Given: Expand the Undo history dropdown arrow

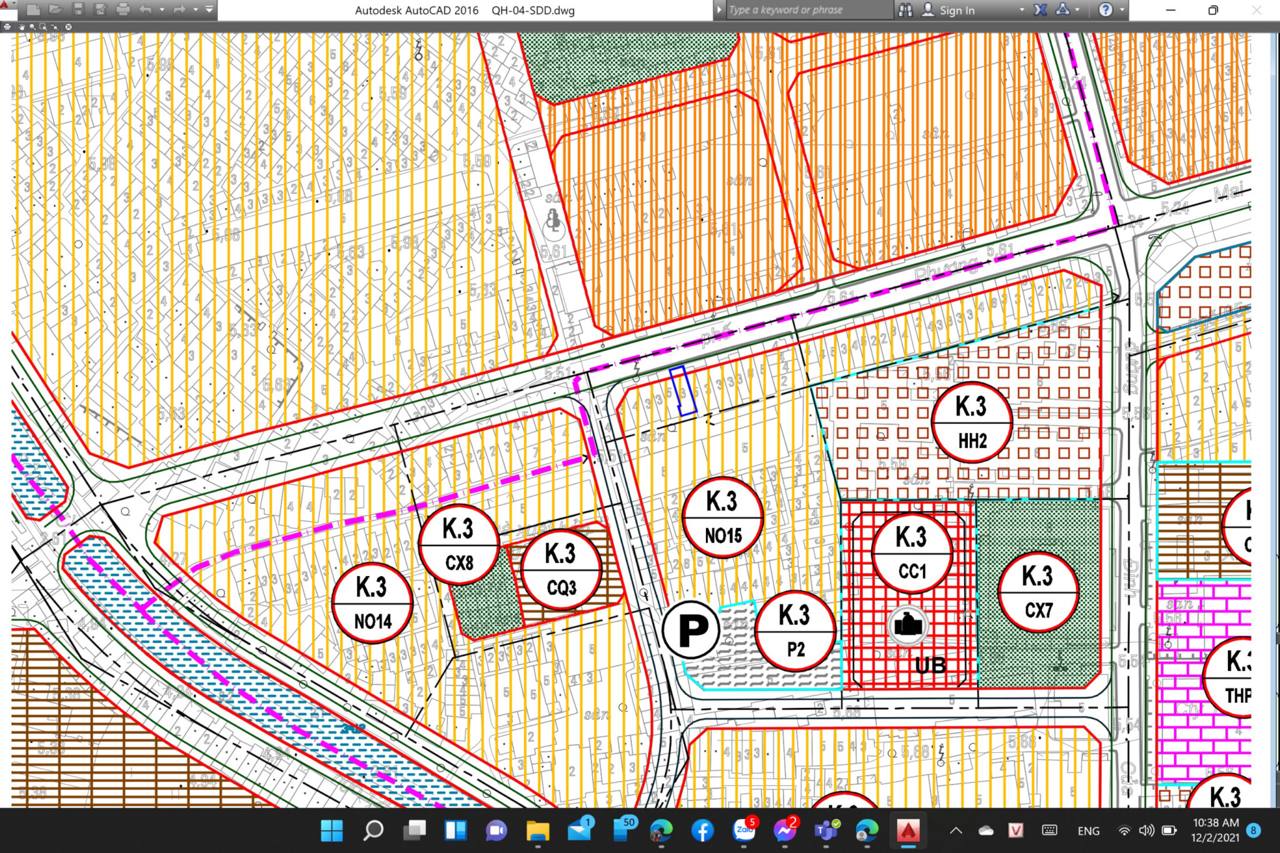Looking at the screenshot, I should coord(161,10).
